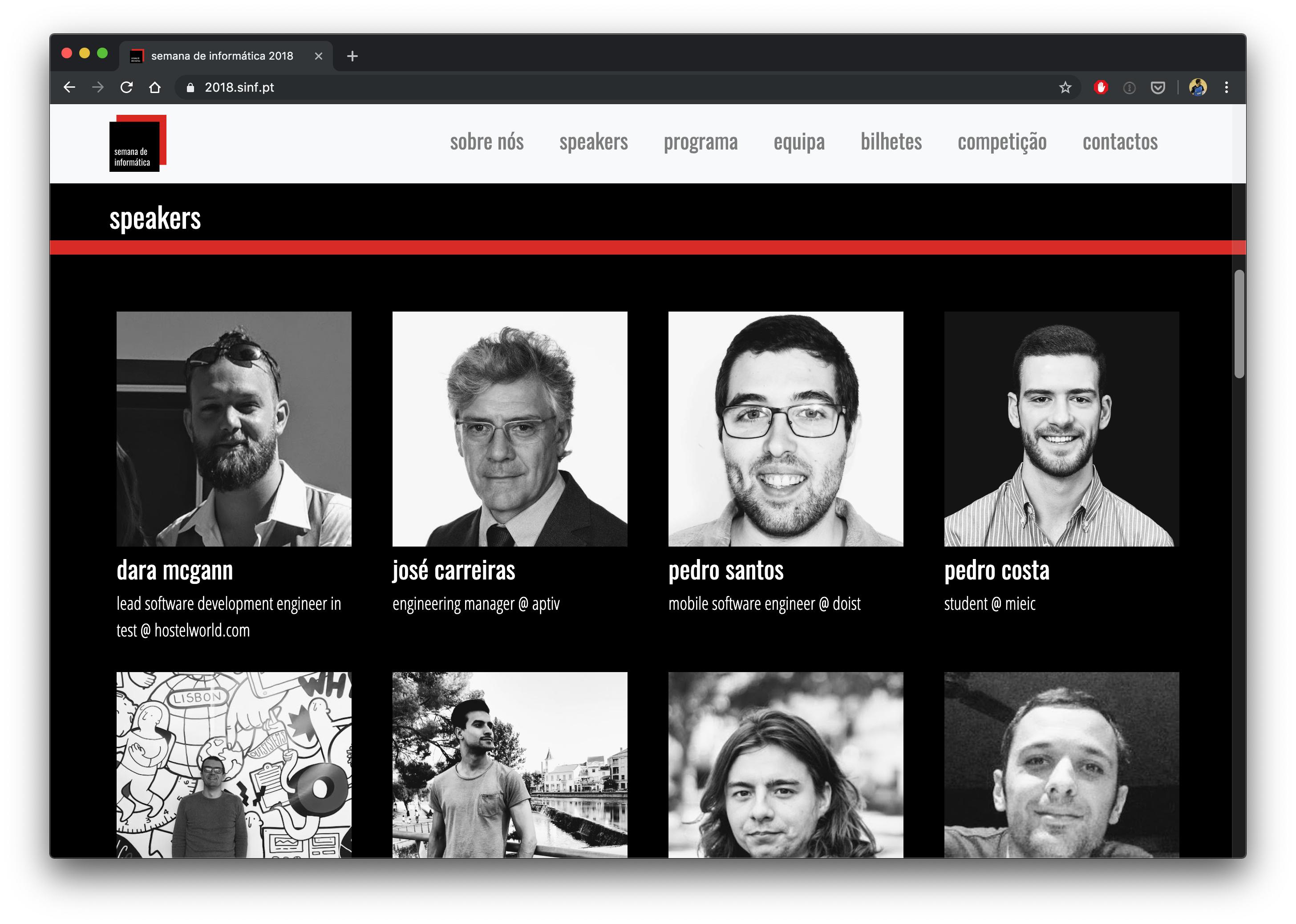Visit the competição link

click(1002, 142)
